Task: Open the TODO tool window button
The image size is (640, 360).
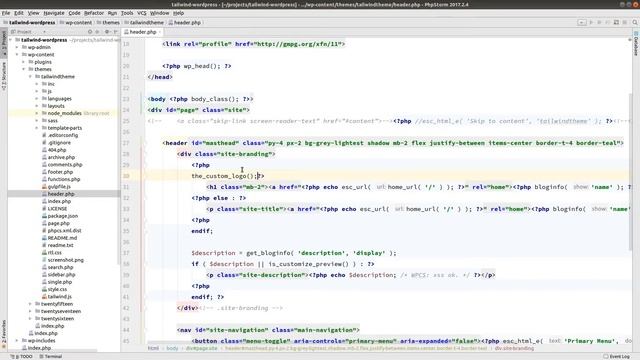Action: (21, 356)
